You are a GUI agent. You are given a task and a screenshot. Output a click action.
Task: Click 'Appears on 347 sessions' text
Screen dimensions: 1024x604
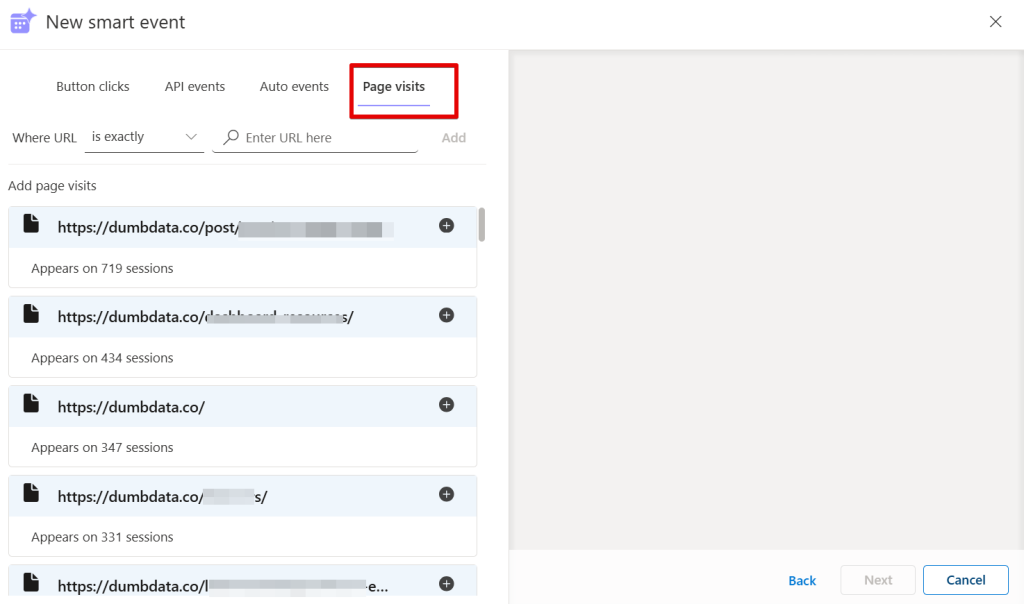point(103,447)
